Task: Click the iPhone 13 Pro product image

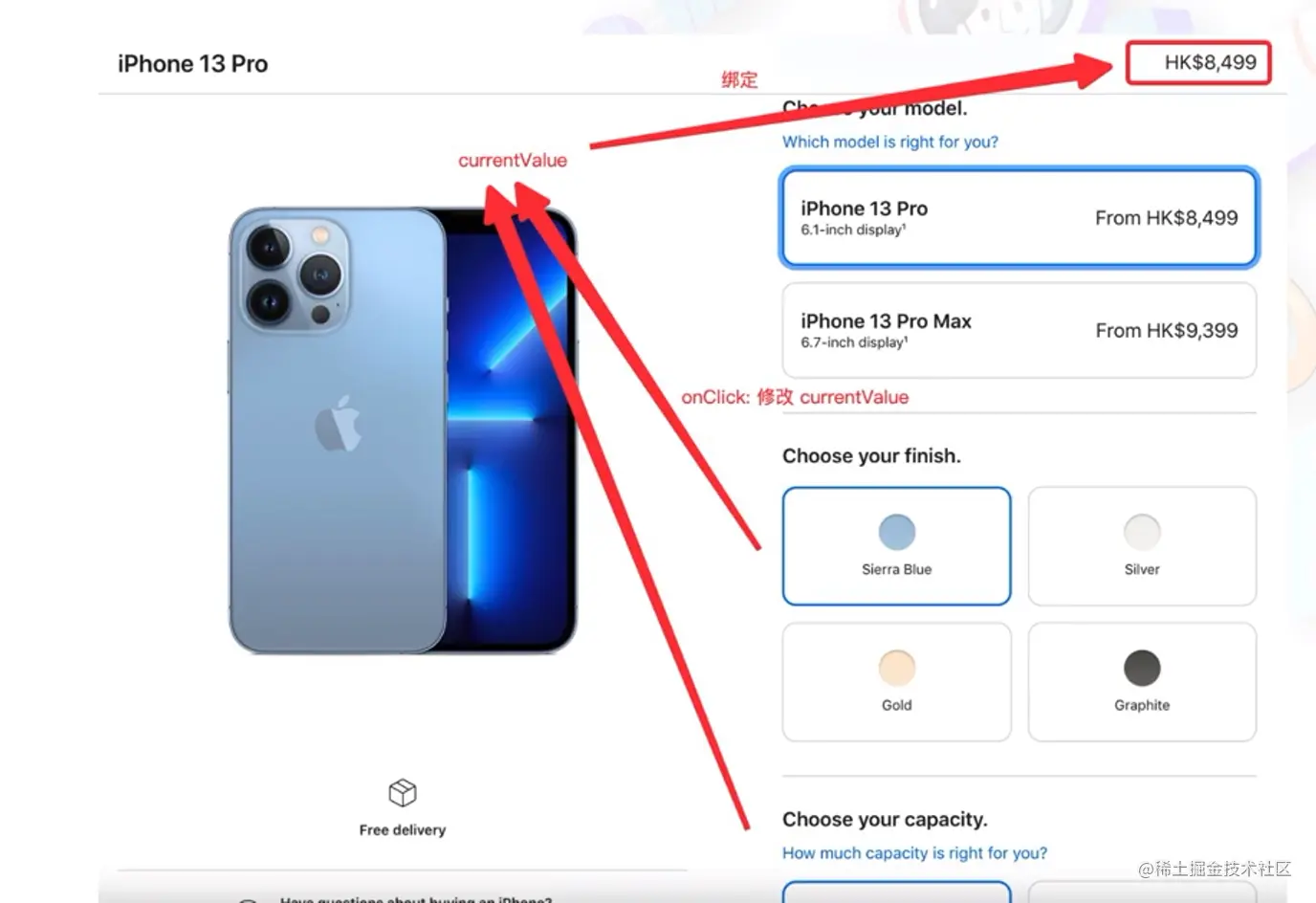Action: [x=403, y=430]
